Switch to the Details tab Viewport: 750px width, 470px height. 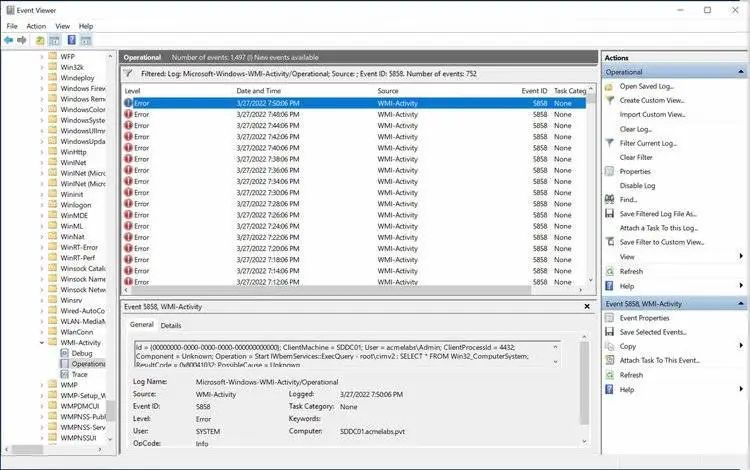(171, 325)
